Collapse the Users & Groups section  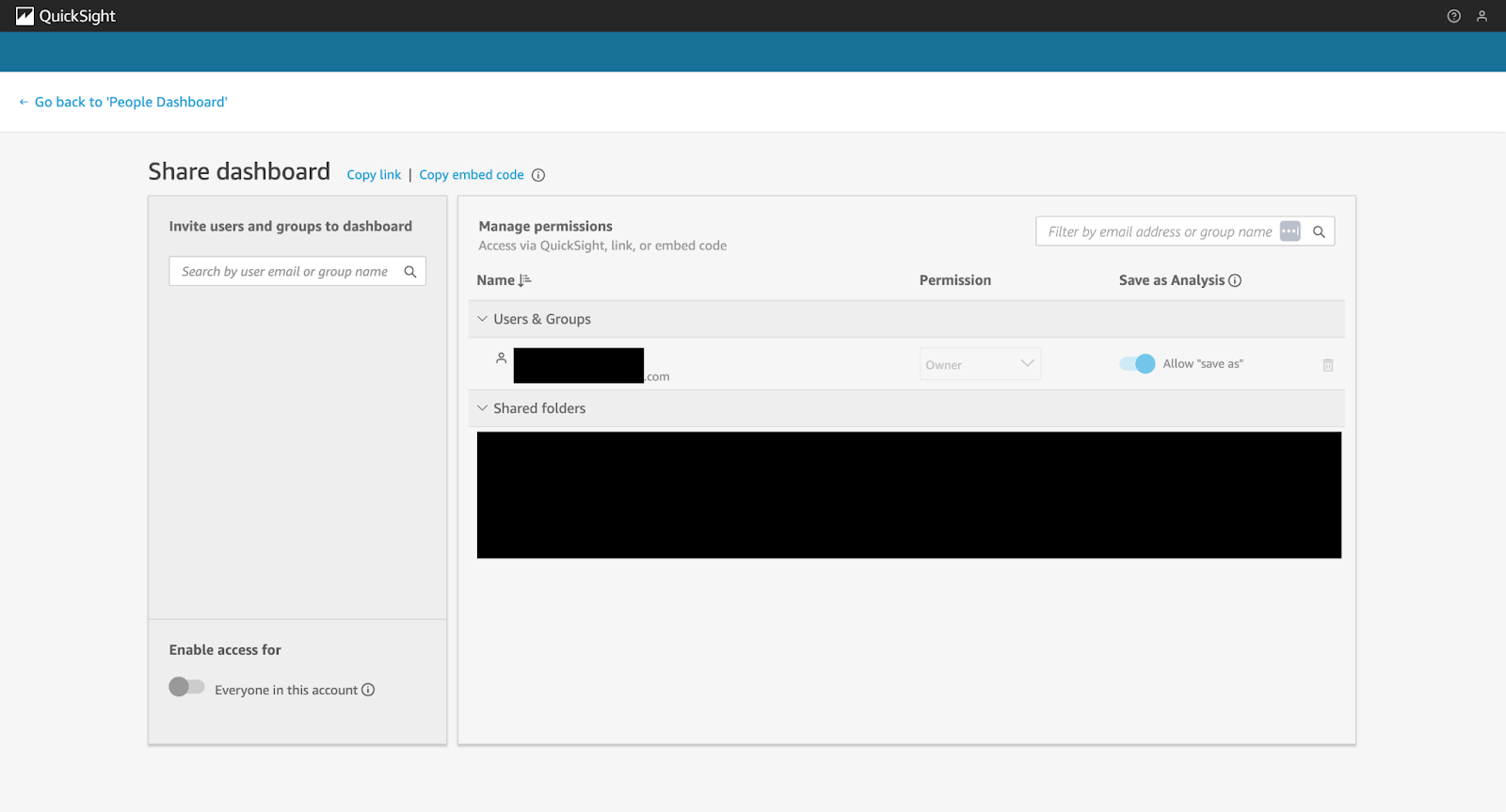483,319
